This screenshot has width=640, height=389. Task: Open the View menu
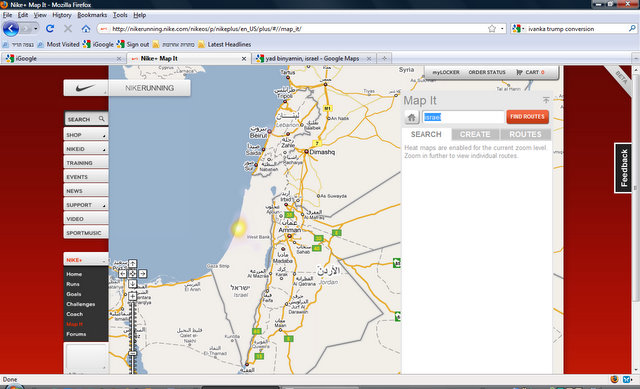click(40, 15)
